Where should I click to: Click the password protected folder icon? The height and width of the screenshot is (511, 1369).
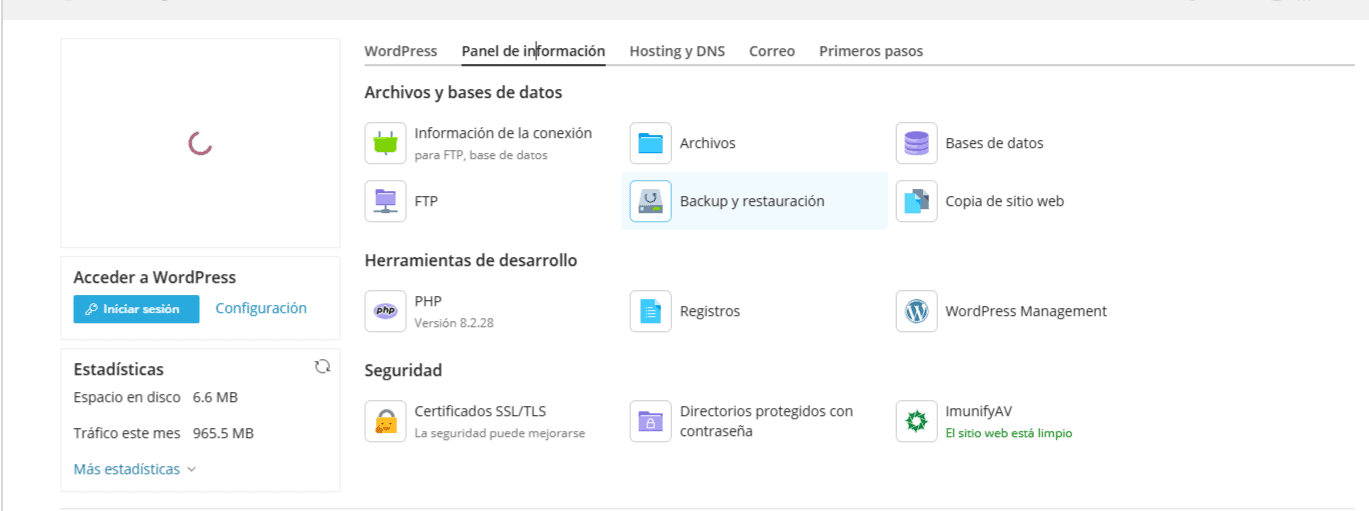click(651, 421)
